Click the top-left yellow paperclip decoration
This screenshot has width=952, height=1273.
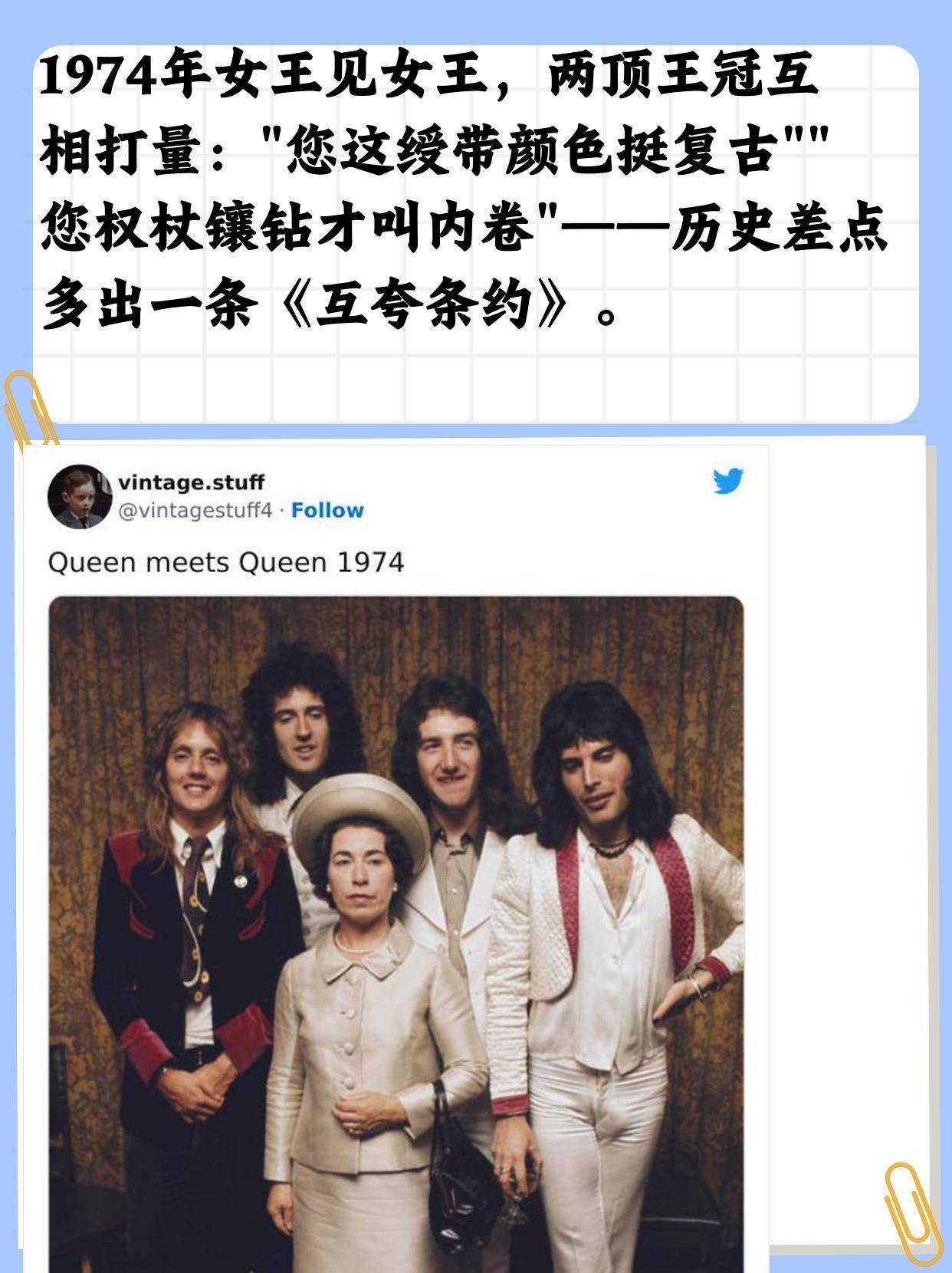28,410
